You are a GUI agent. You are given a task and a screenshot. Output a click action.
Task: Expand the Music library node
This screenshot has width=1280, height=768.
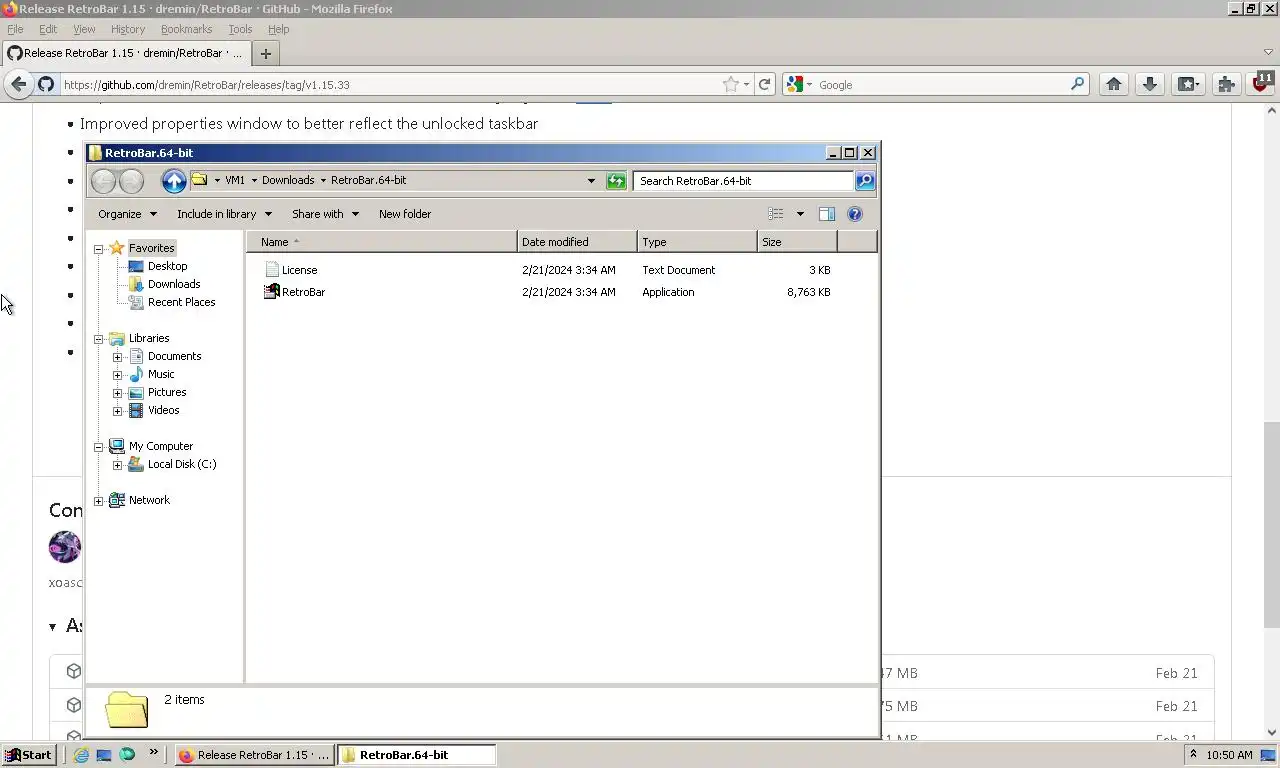click(118, 375)
